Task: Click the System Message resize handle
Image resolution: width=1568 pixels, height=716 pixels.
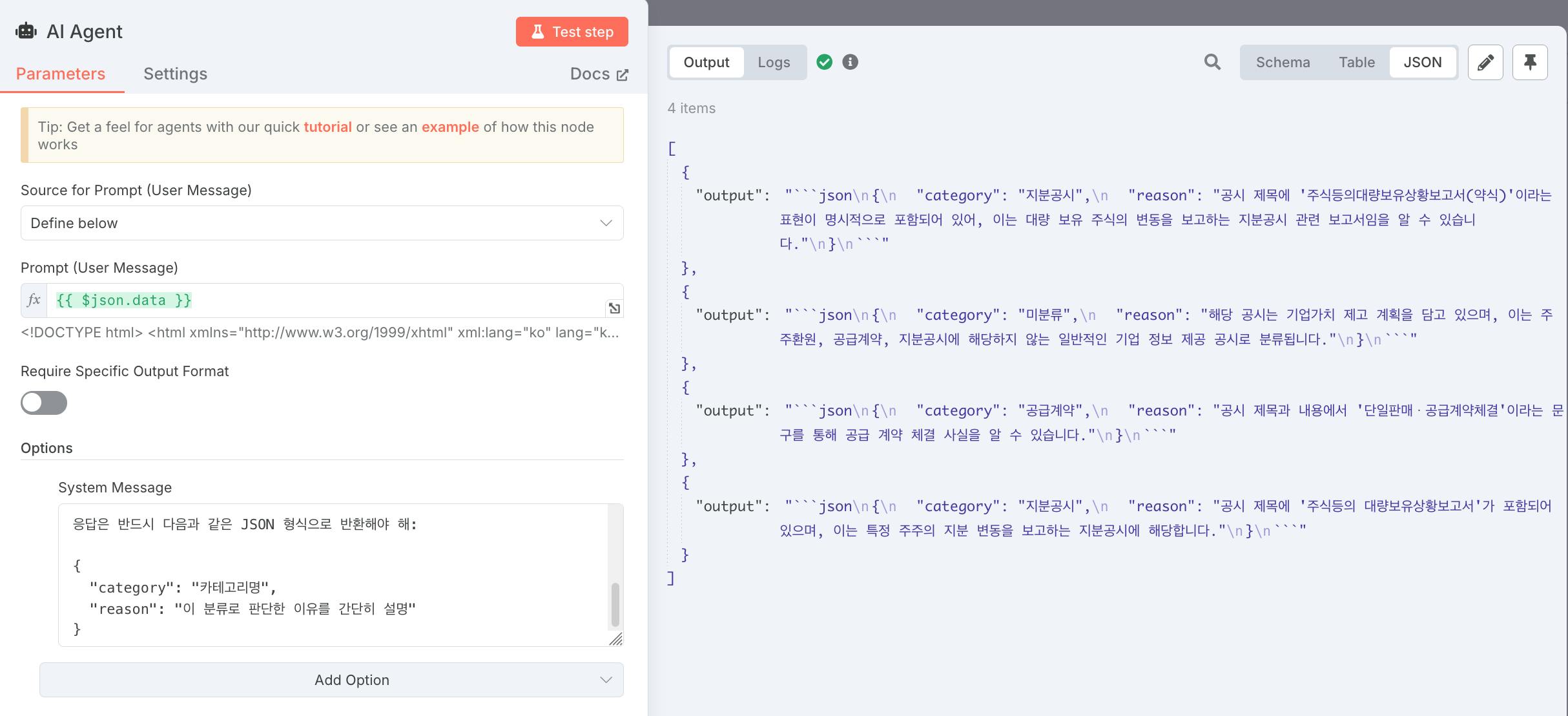Action: point(616,639)
